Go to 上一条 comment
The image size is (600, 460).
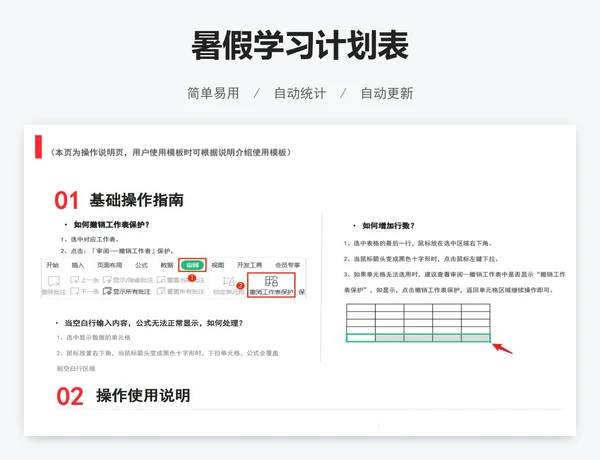coord(84,280)
